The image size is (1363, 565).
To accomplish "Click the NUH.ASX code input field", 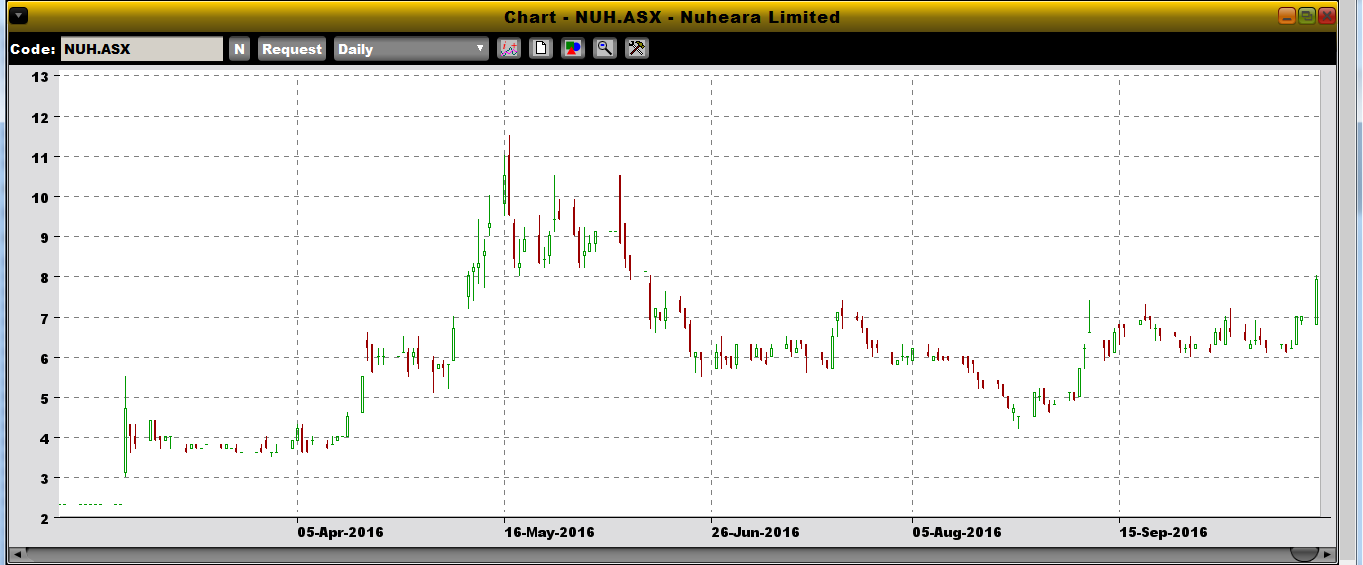I will coord(142,49).
